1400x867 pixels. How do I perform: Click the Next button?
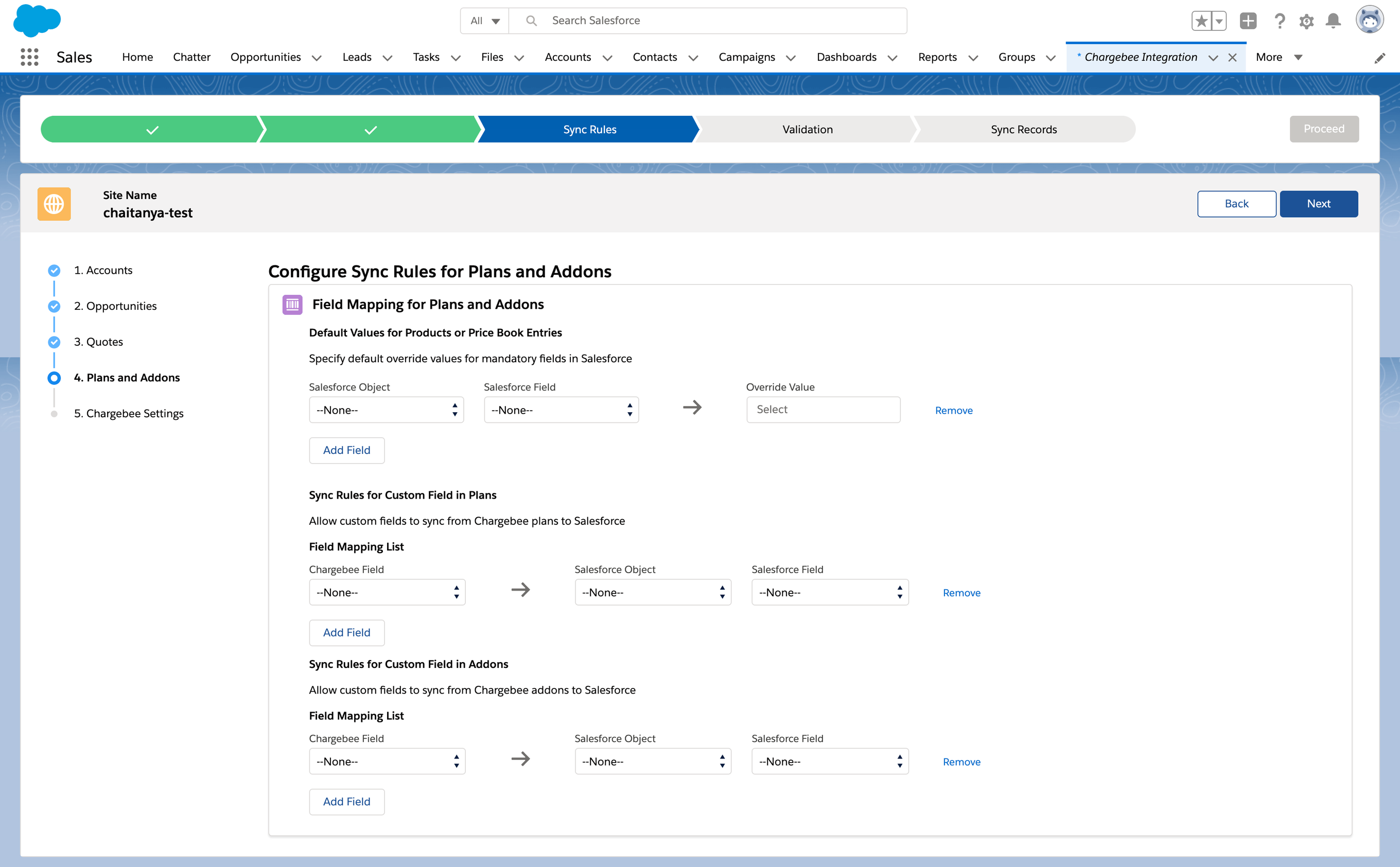pos(1318,204)
